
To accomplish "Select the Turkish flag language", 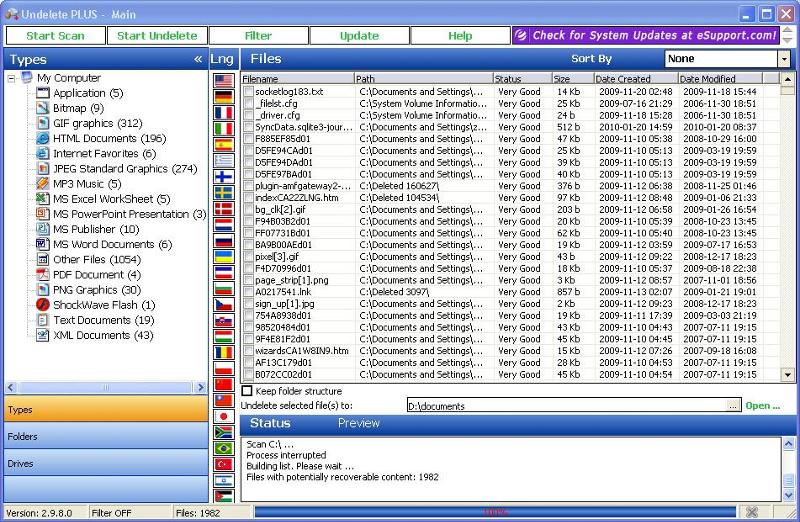I will [x=223, y=464].
